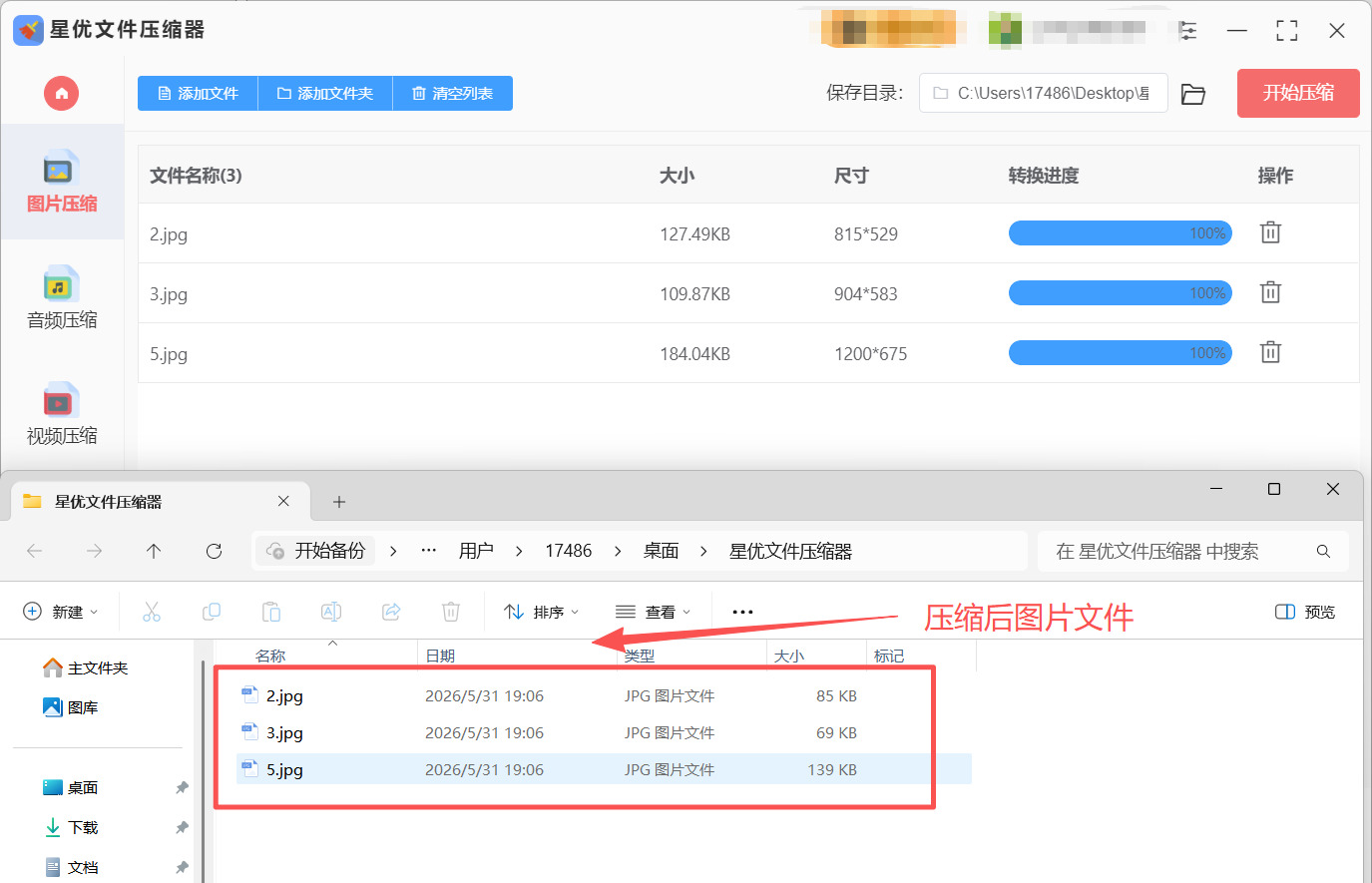The image size is (1372, 883).
Task: Open the 新建 dropdown
Action: tap(61, 612)
